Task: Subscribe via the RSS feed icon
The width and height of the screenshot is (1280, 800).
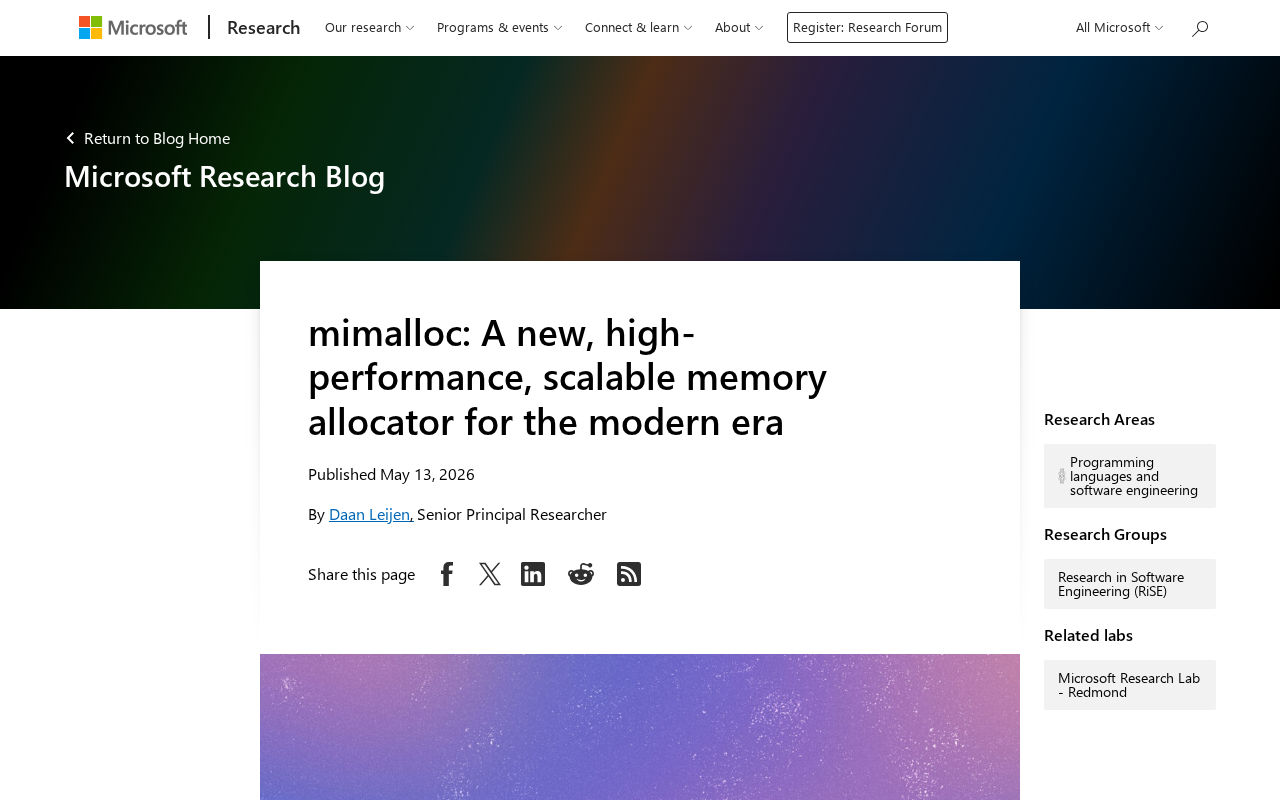Action: pos(629,574)
